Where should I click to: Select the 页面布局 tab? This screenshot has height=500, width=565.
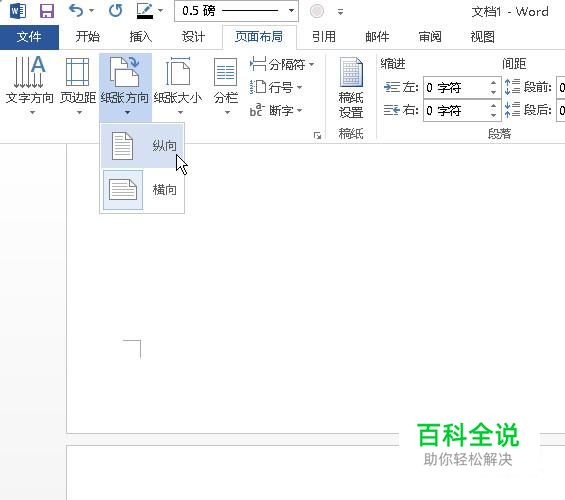point(259,37)
